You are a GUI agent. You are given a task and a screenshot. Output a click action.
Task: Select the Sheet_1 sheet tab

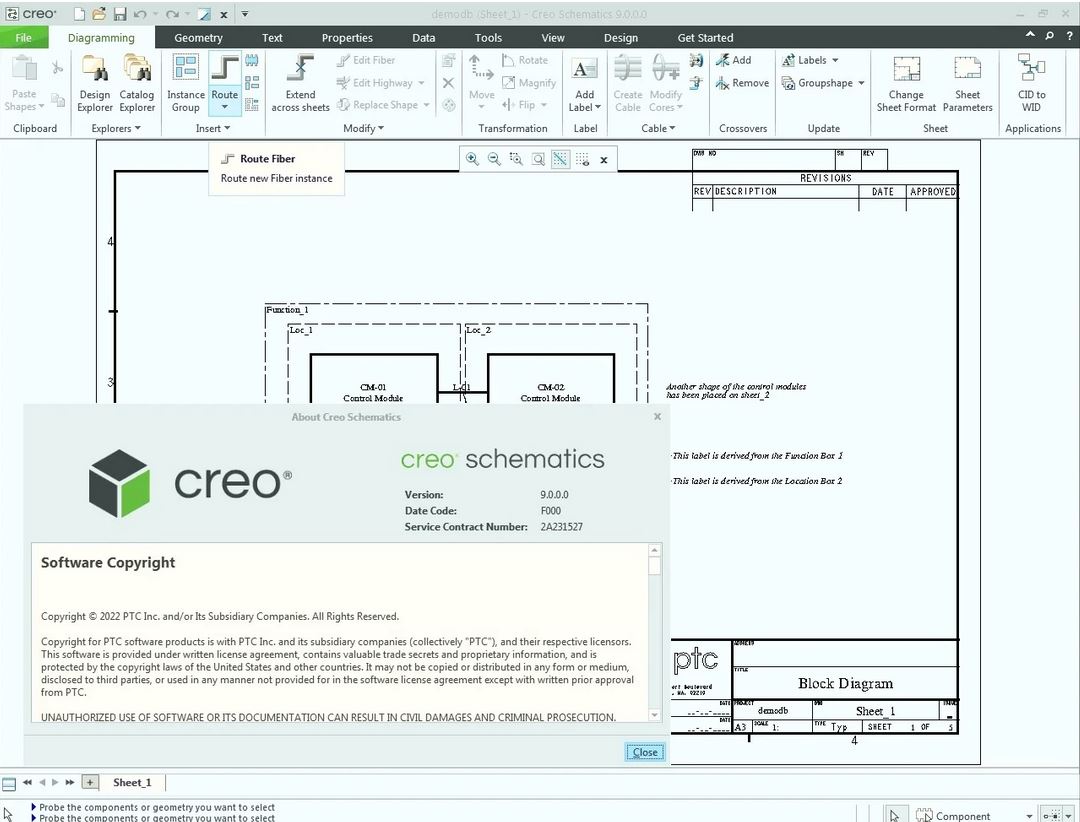pyautogui.click(x=132, y=782)
